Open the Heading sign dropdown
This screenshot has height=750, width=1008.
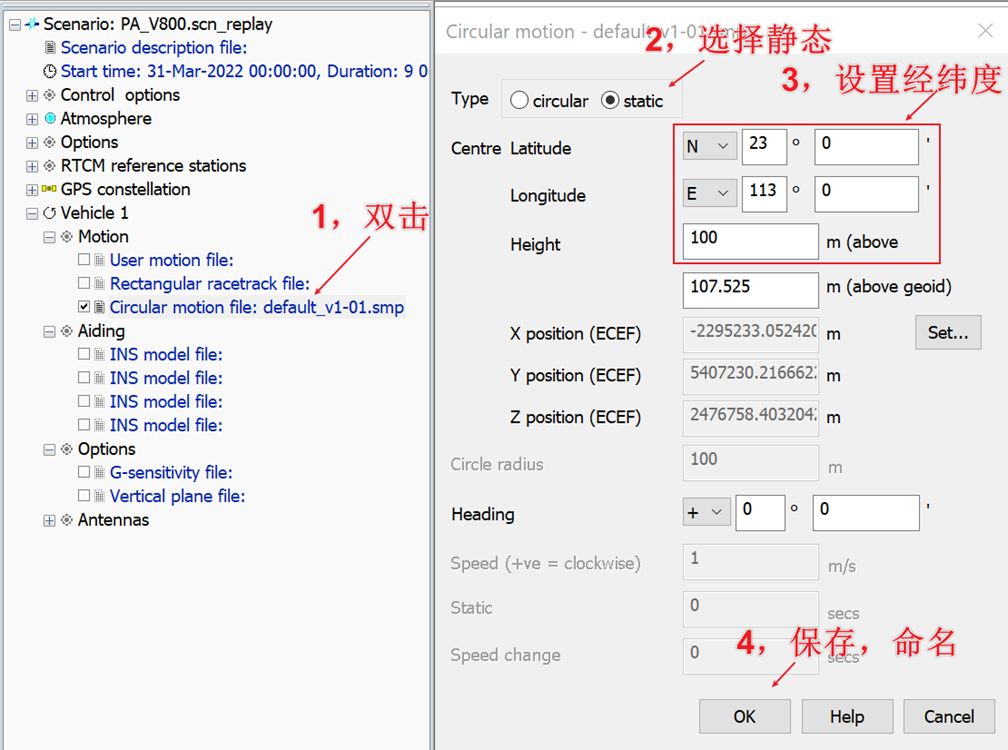tap(706, 513)
